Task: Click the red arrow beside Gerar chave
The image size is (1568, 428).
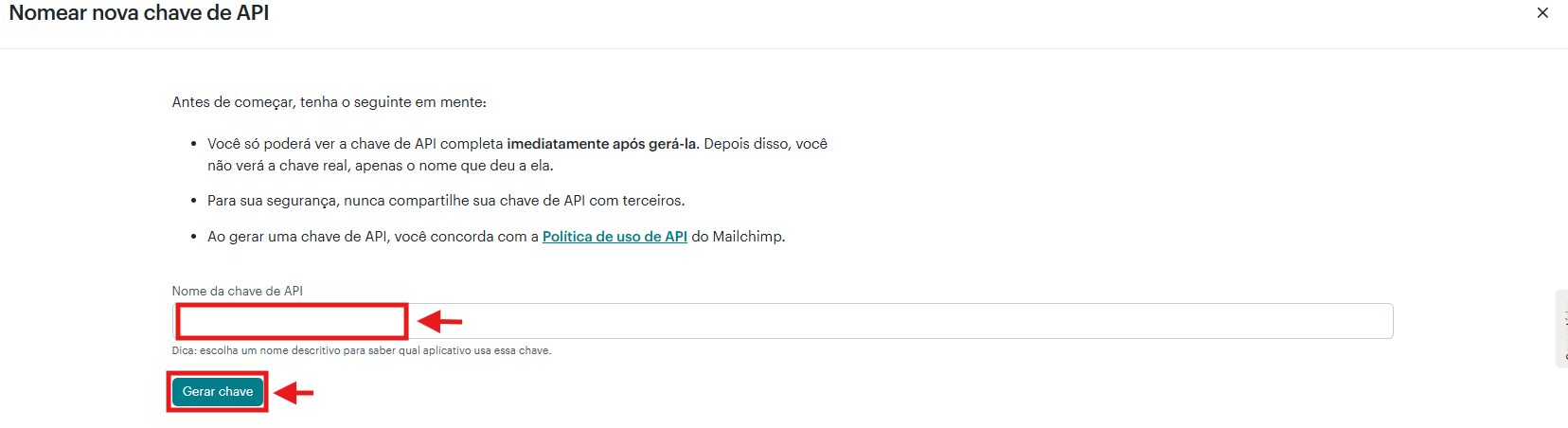Action: tap(294, 392)
